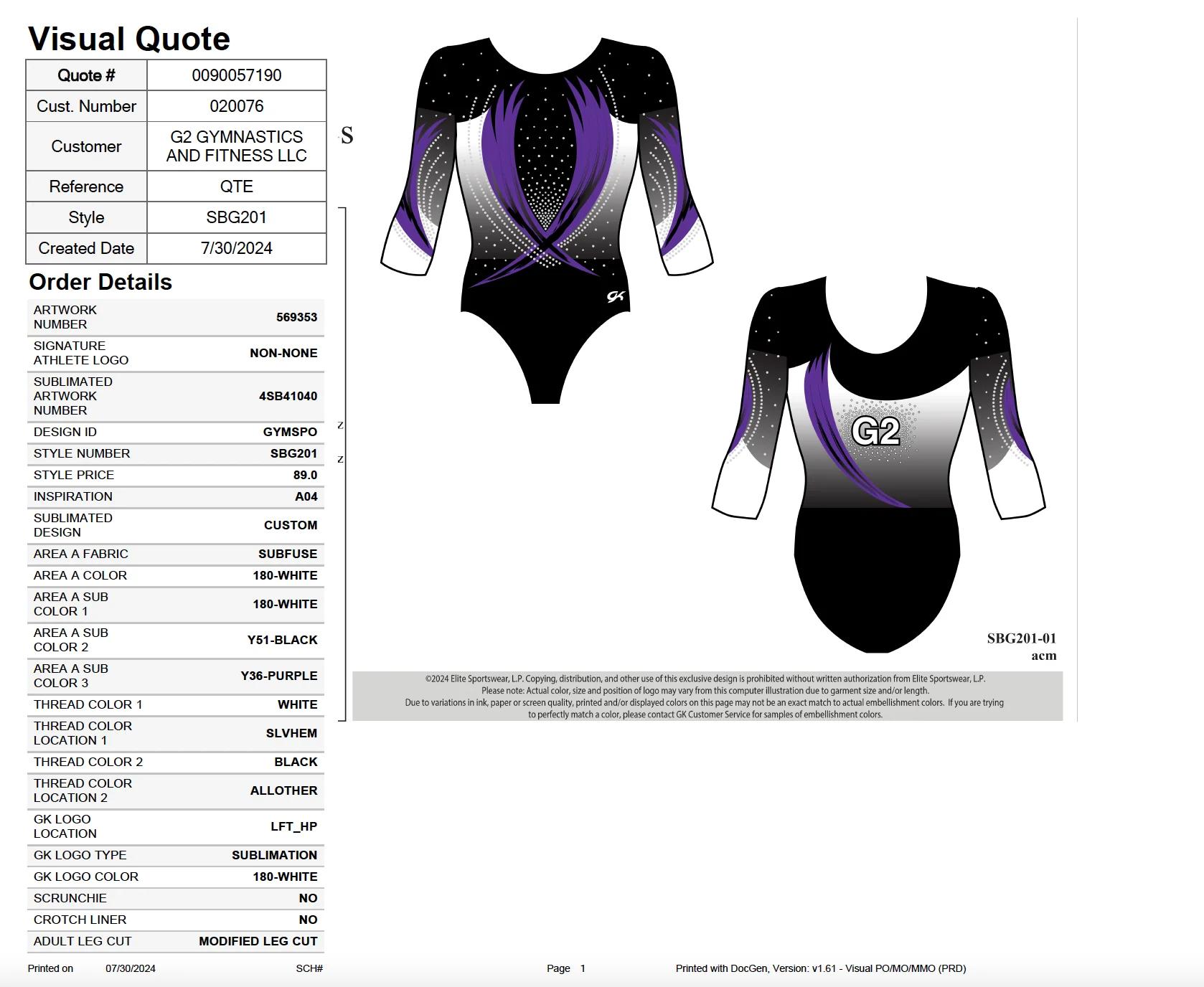Image resolution: width=1204 pixels, height=987 pixels.
Task: Click GK logo location LFT_HP
Action: 294,826
